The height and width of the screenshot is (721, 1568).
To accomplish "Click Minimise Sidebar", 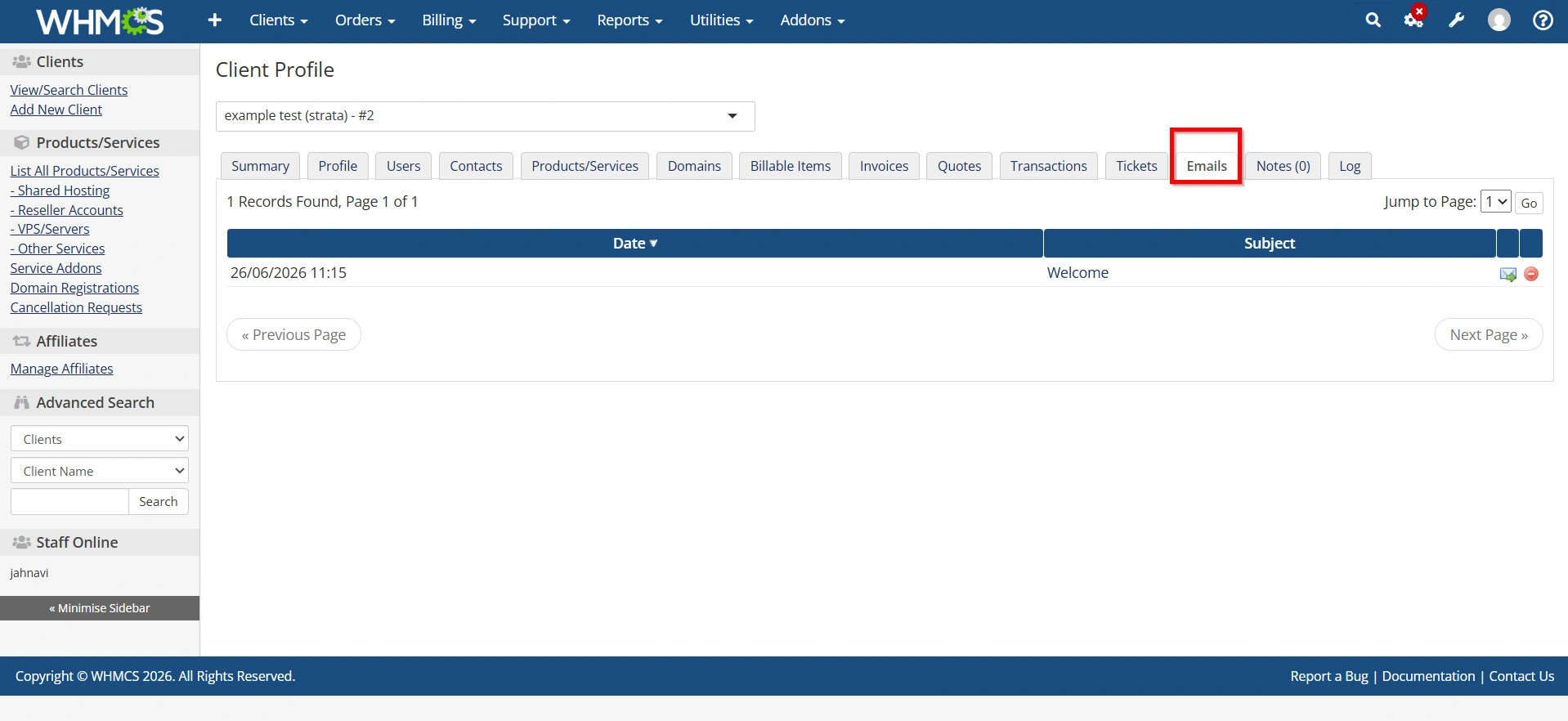I will (100, 608).
